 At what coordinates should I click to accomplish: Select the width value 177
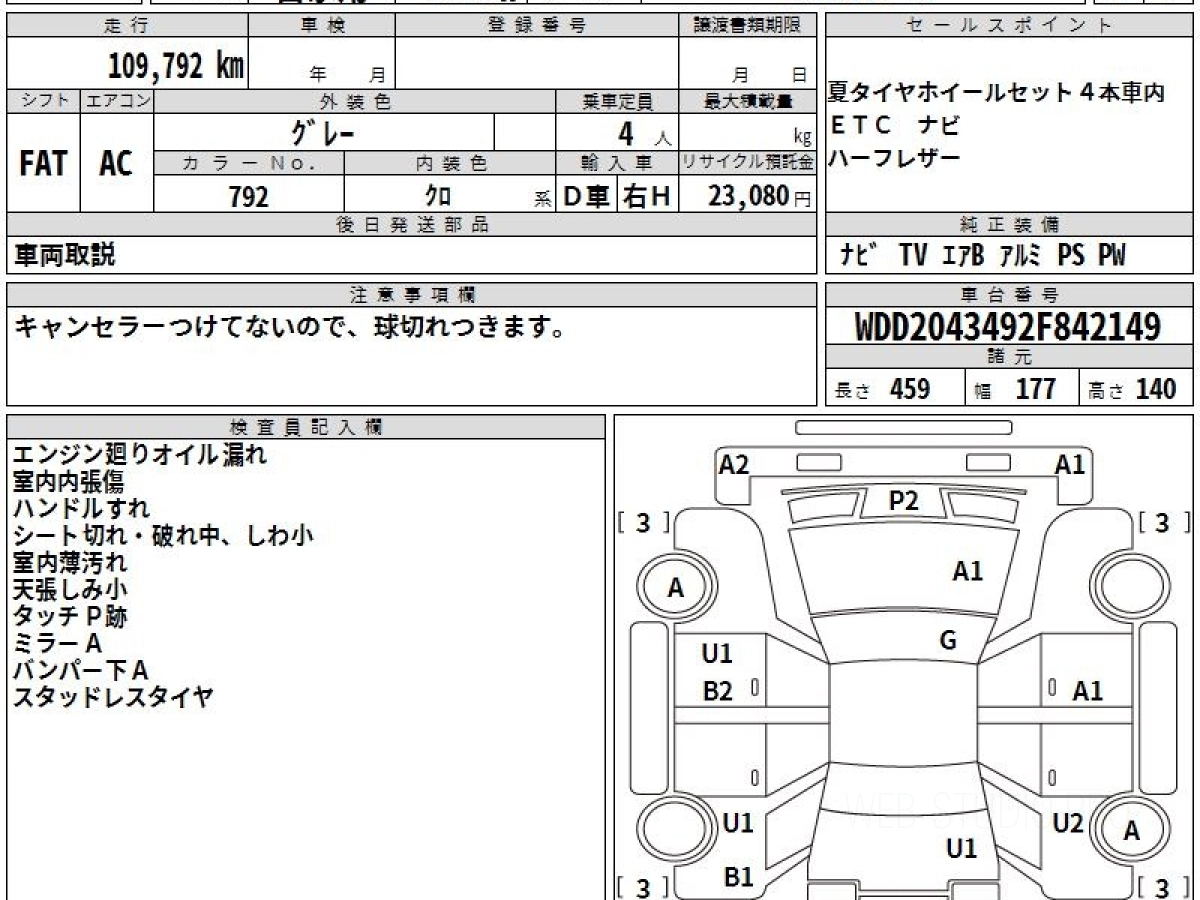point(1036,389)
